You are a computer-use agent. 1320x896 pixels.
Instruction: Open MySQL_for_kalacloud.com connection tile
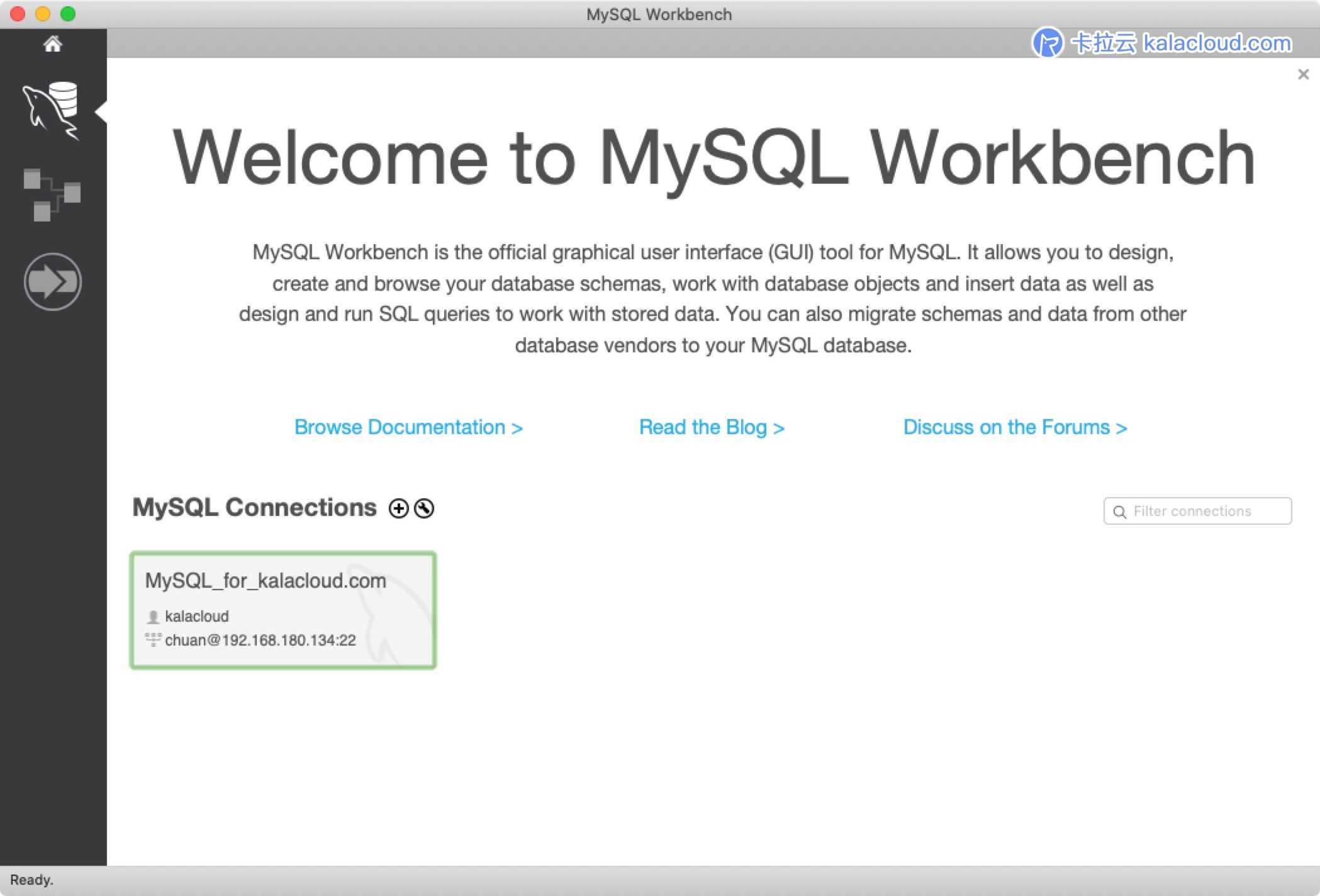tap(282, 609)
